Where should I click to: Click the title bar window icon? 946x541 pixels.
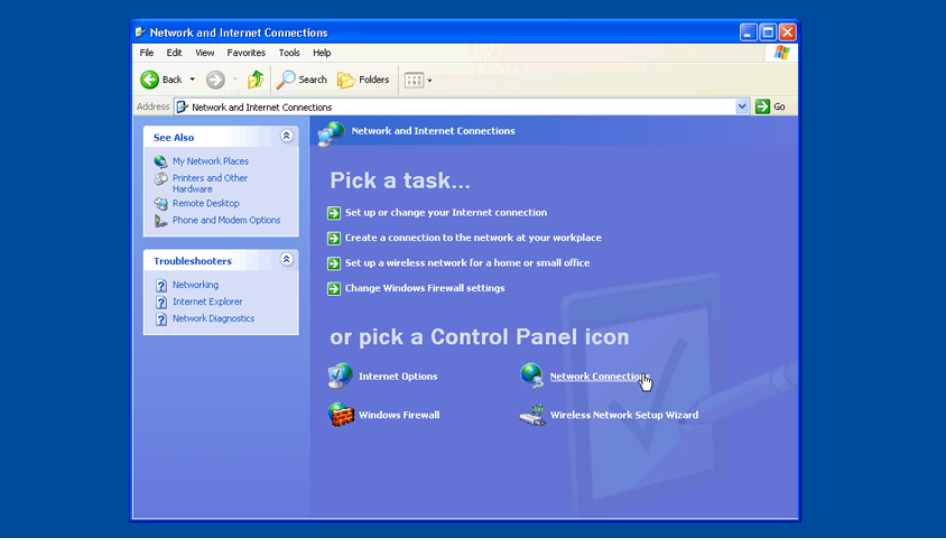pos(140,33)
